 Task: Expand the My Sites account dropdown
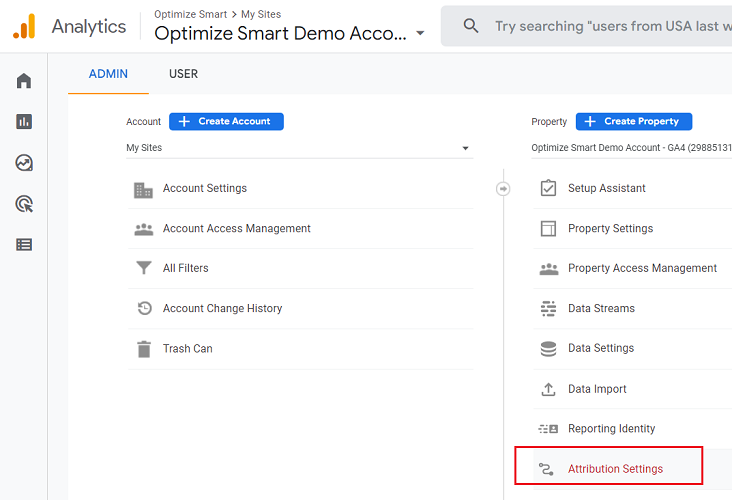click(x=299, y=148)
